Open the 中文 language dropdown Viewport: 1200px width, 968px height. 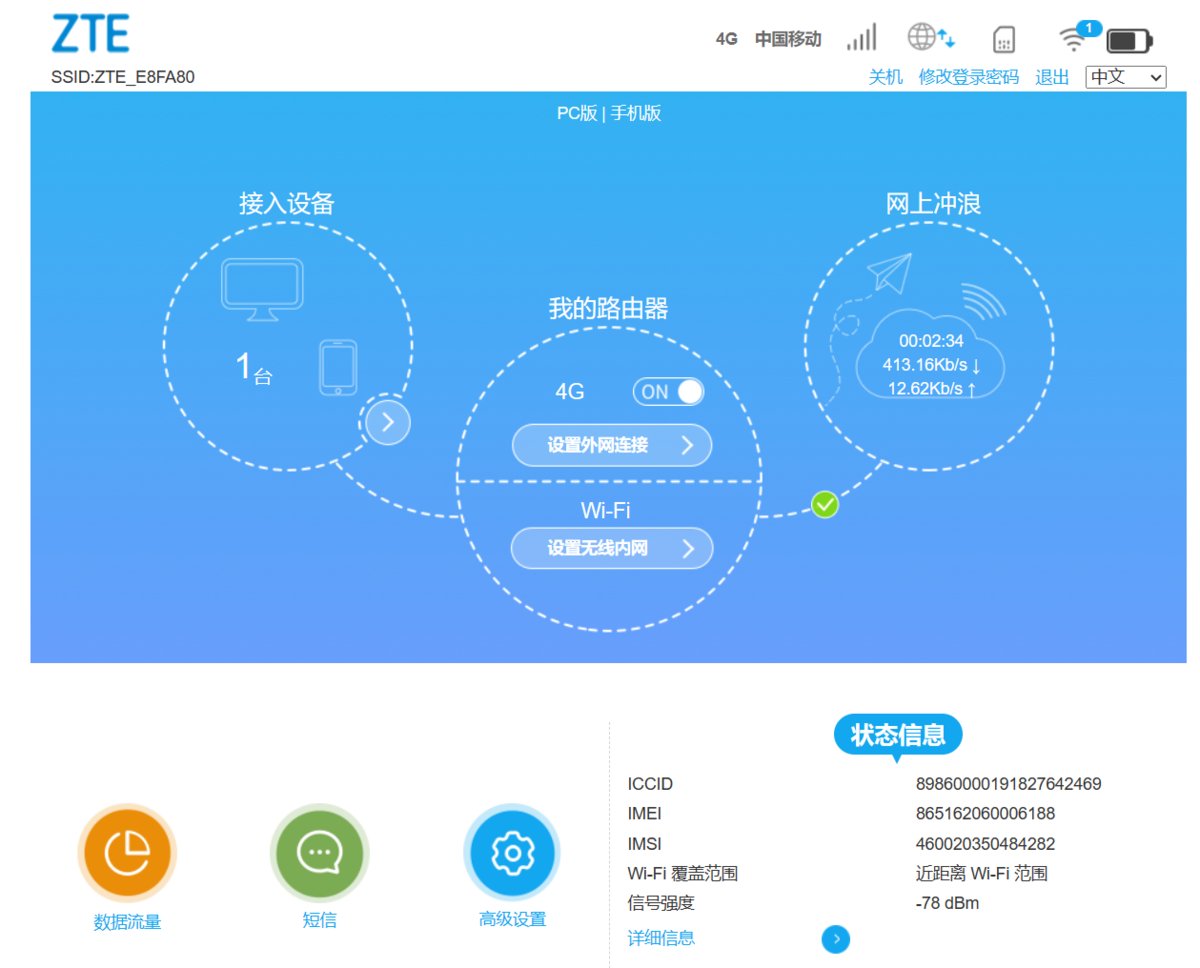click(1126, 77)
